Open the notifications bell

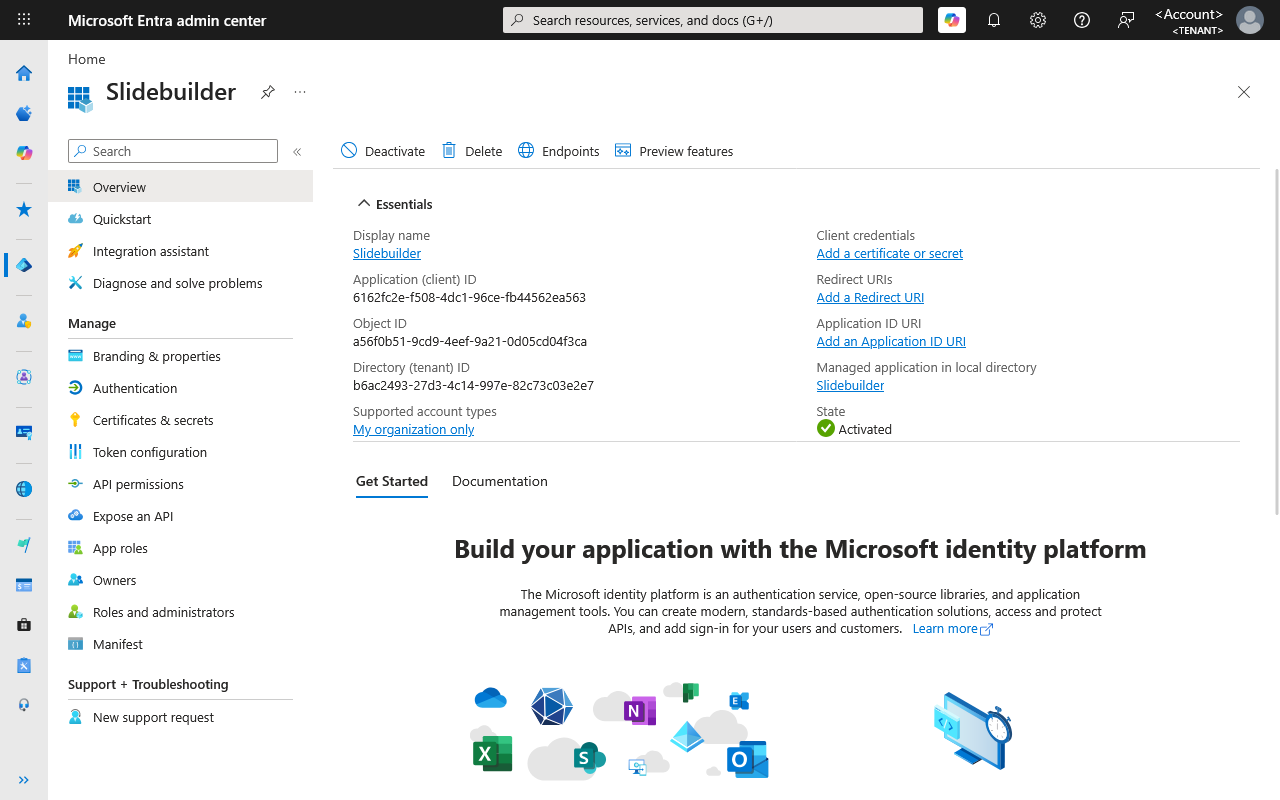(x=994, y=20)
